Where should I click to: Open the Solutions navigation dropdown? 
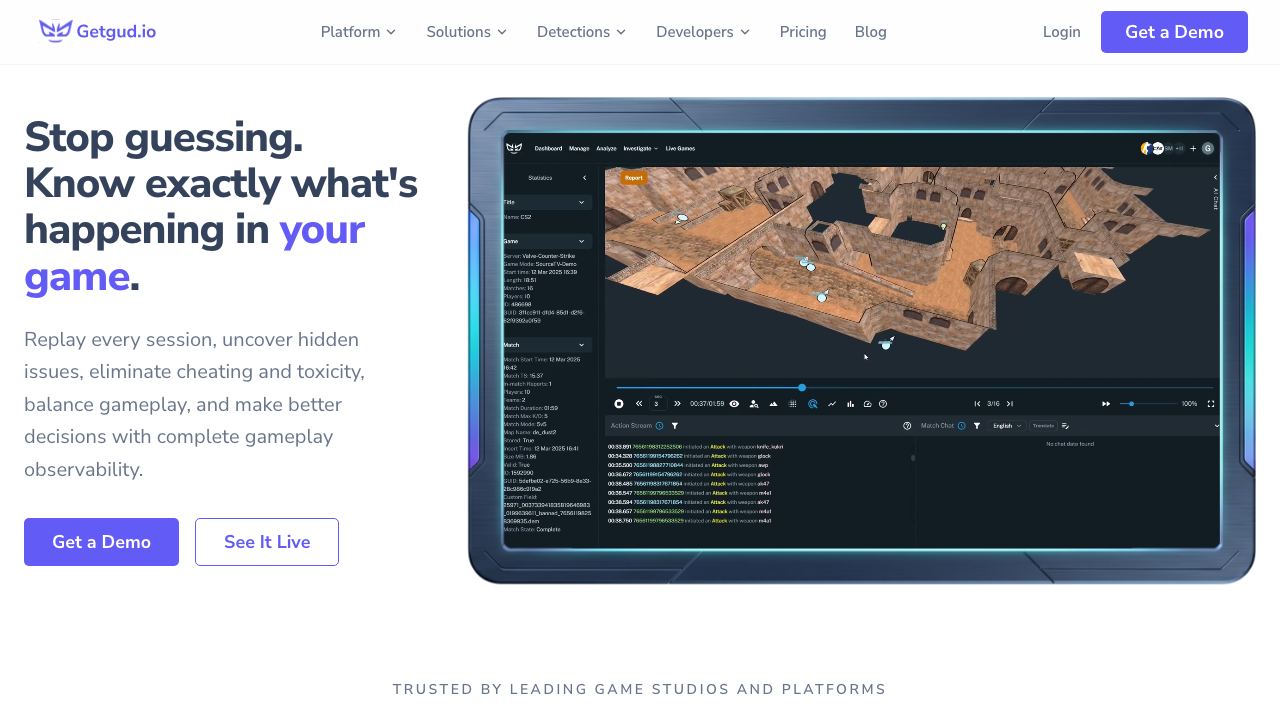(466, 32)
